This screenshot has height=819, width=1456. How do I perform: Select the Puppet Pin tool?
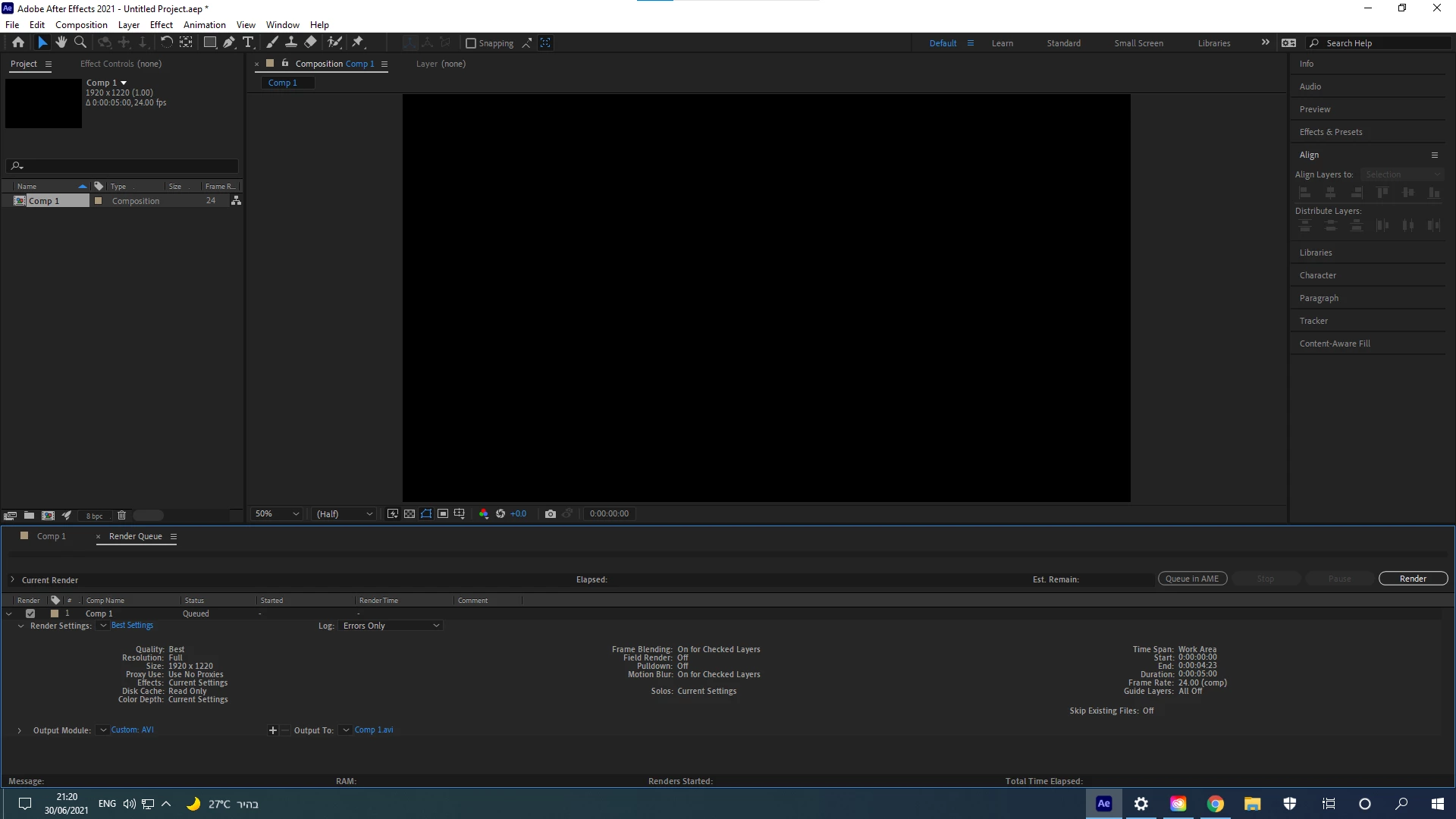pos(358,42)
